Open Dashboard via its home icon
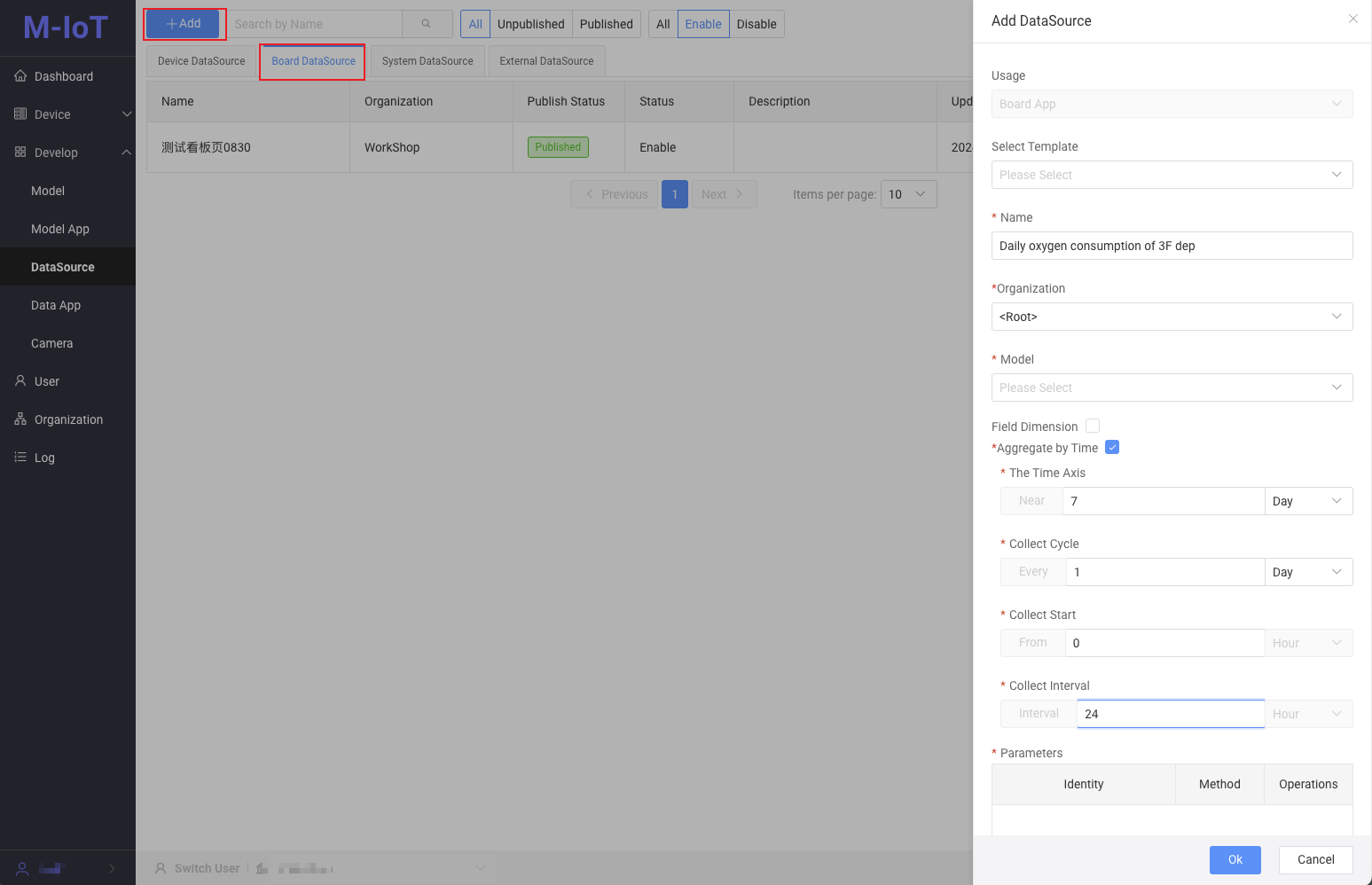The width and height of the screenshot is (1372, 885). tap(20, 76)
